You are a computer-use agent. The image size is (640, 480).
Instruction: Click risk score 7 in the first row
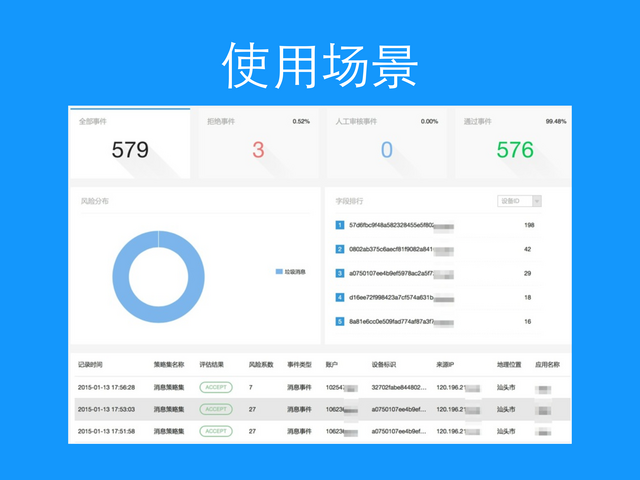pyautogui.click(x=251, y=387)
